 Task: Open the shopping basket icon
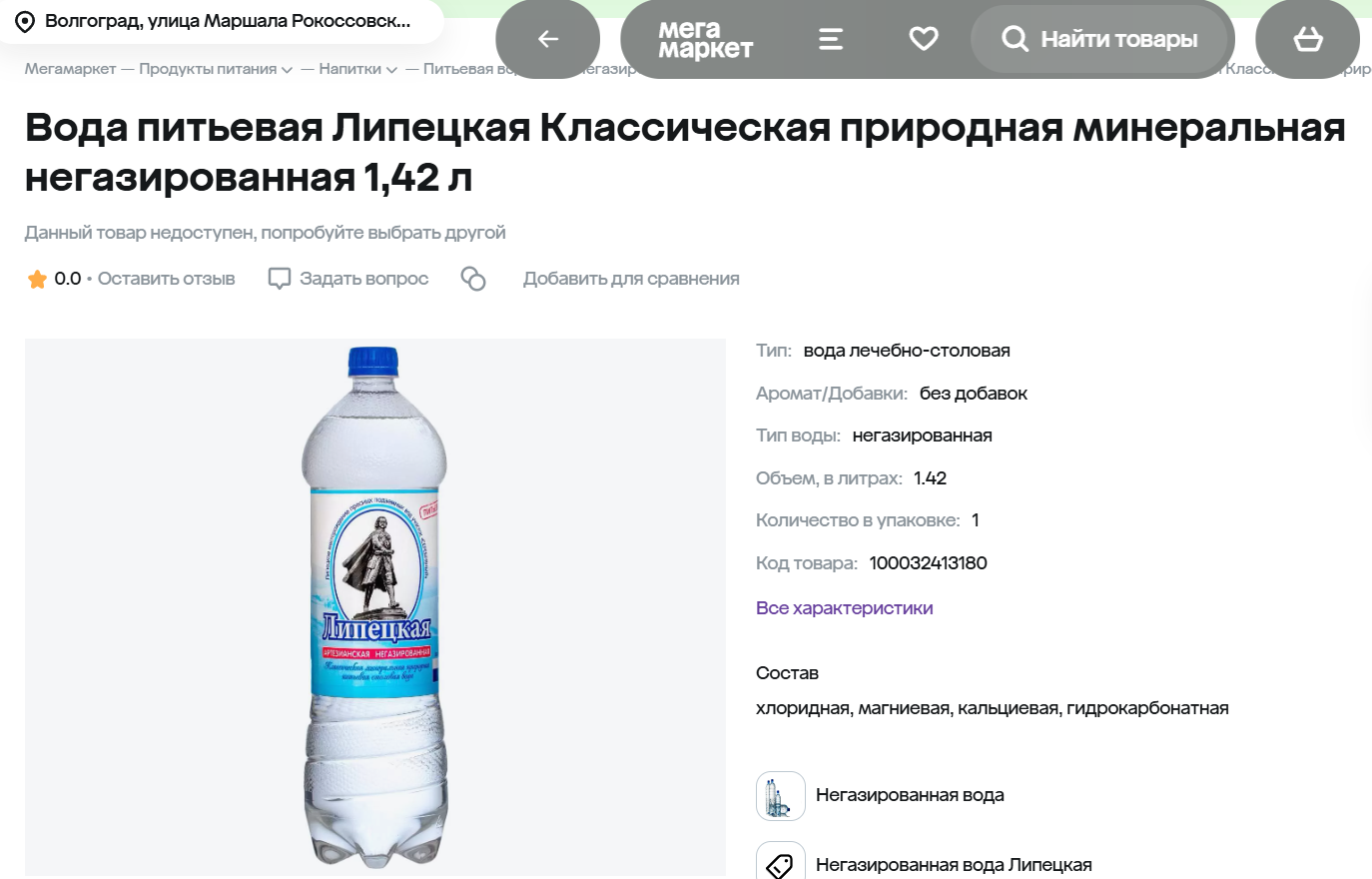point(1307,39)
